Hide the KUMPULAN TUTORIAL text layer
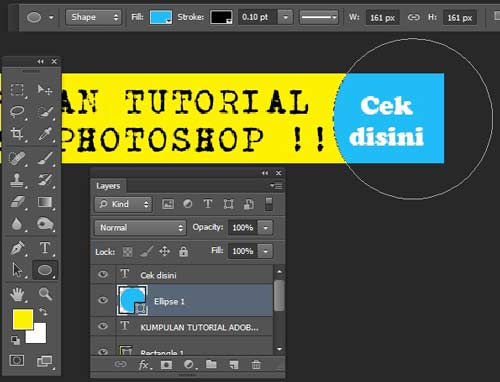Screen dimensions: 500x382 (x=103, y=326)
